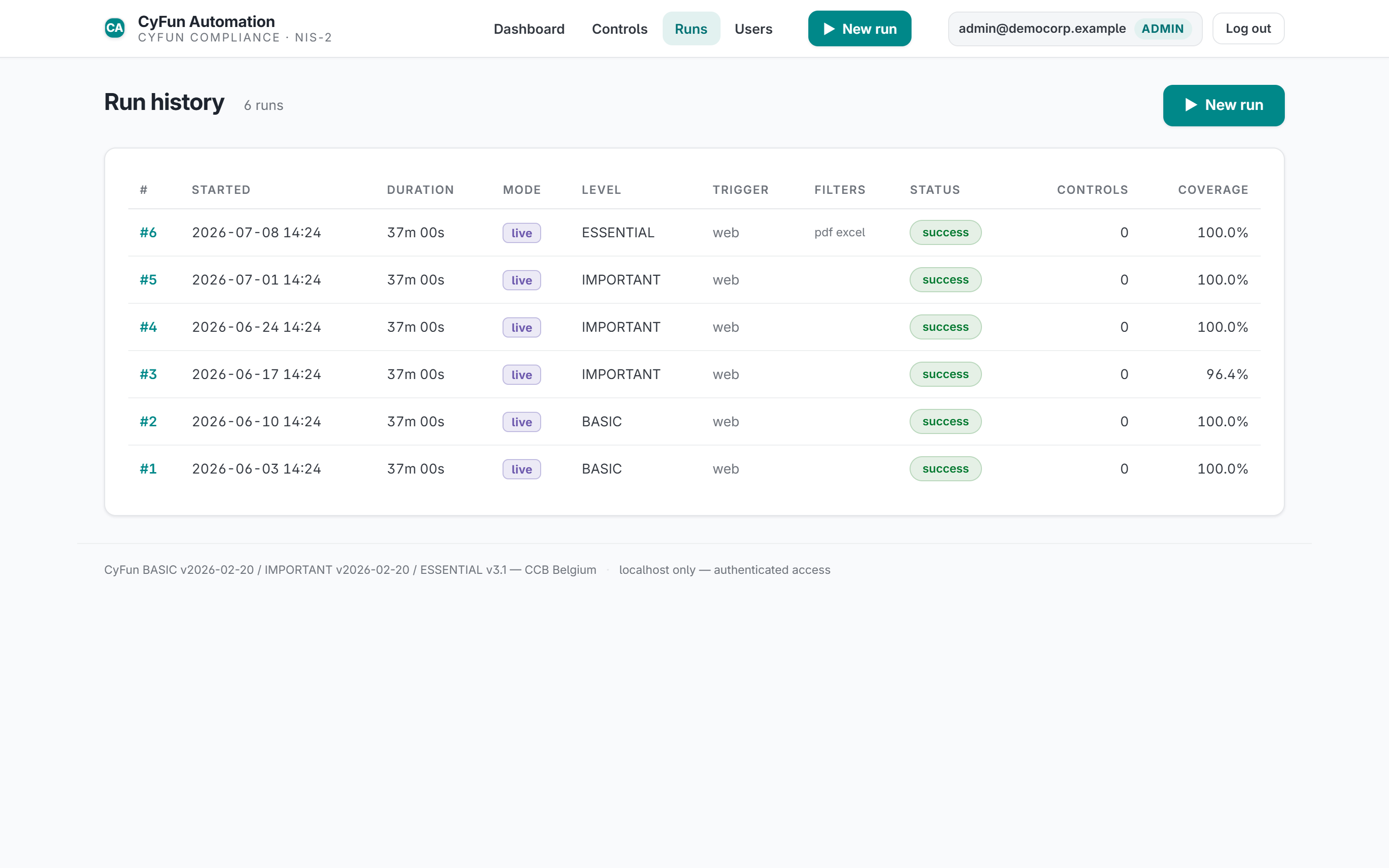1389x868 pixels.
Task: Click the 100.0% coverage of run #6
Action: click(x=1223, y=232)
